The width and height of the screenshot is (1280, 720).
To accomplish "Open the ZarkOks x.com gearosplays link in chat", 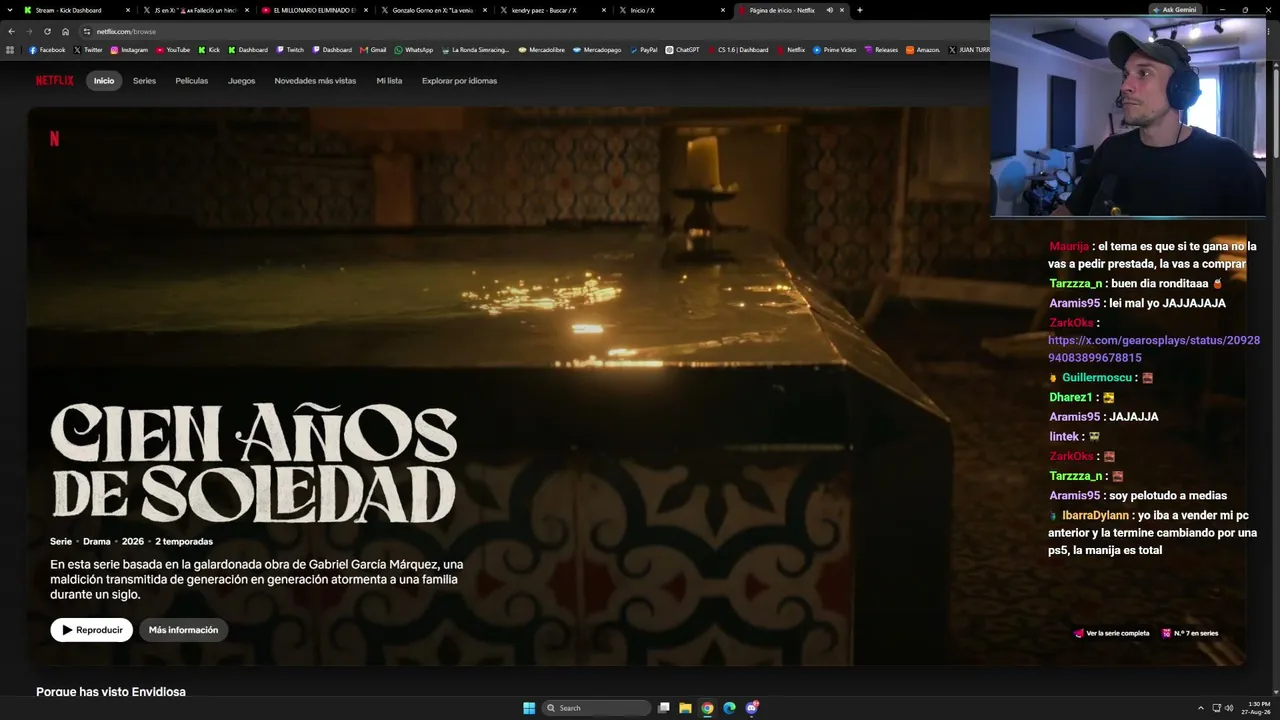I will (1154, 349).
